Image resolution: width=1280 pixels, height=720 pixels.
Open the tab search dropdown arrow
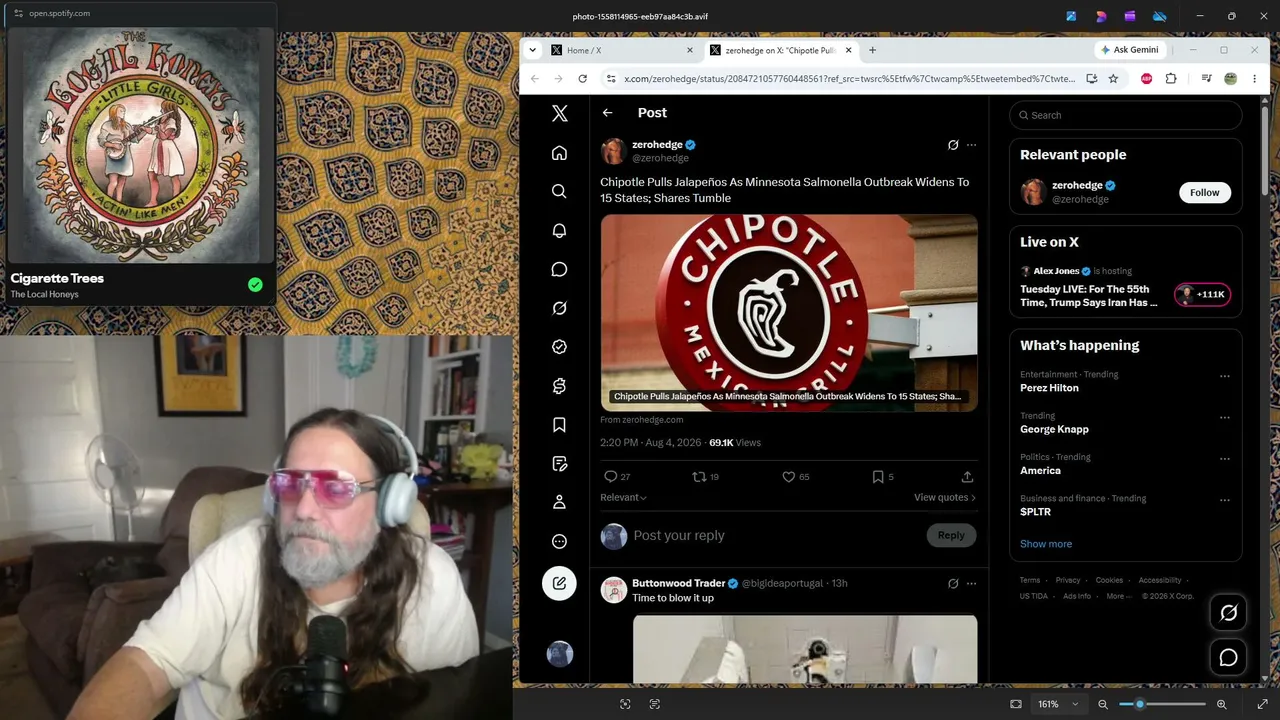coord(532,50)
